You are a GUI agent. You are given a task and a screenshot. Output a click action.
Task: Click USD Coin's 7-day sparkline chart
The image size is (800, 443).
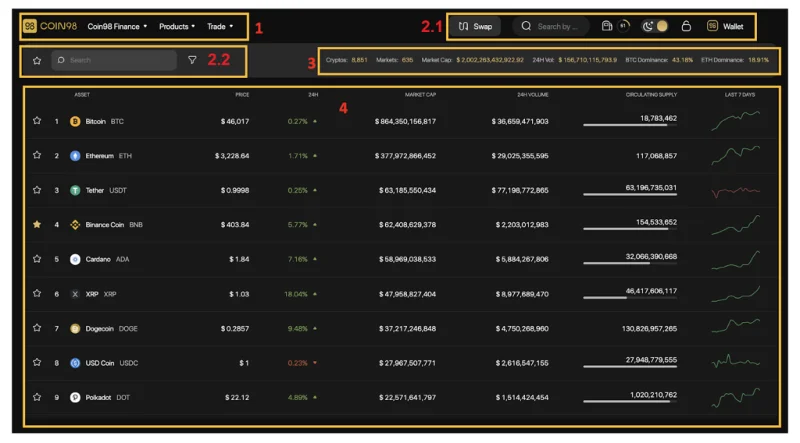735,361
